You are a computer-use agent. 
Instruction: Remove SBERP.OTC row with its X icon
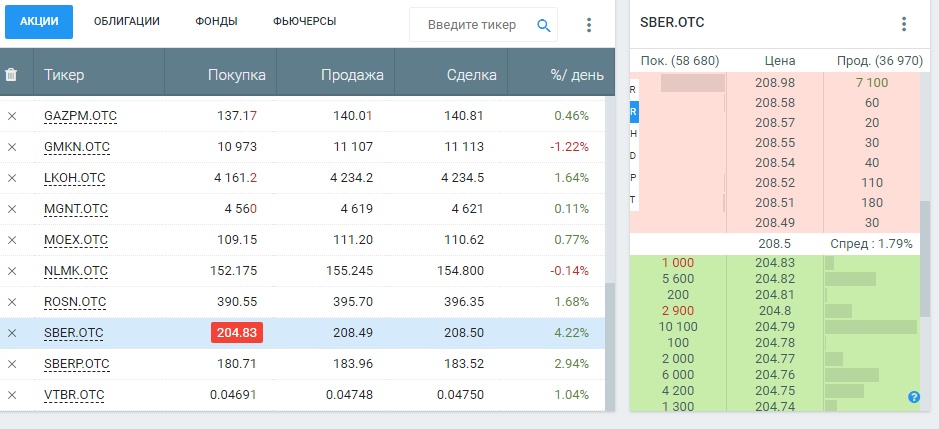[x=12, y=364]
